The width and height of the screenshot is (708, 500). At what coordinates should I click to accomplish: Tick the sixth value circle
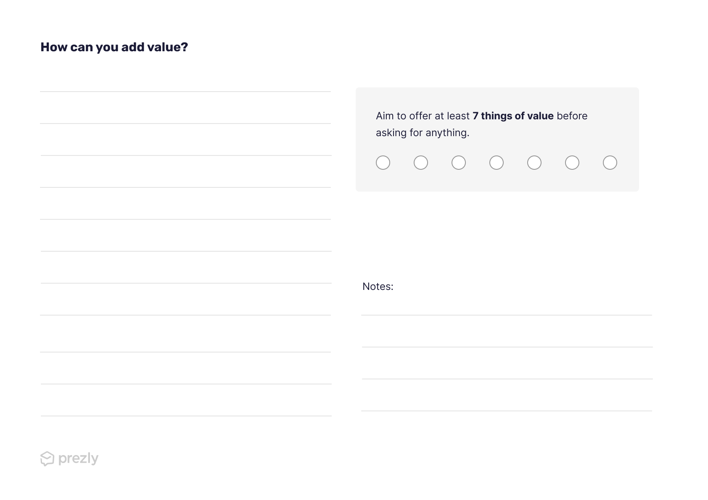pos(572,163)
